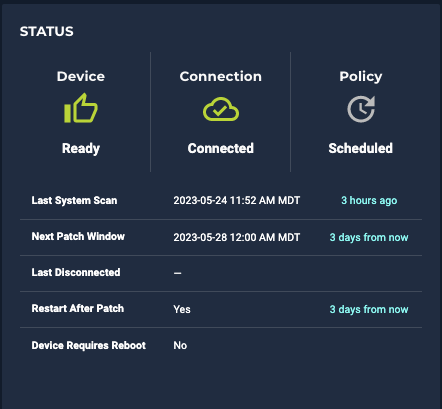Select the Last System Scan label

(x=74, y=200)
